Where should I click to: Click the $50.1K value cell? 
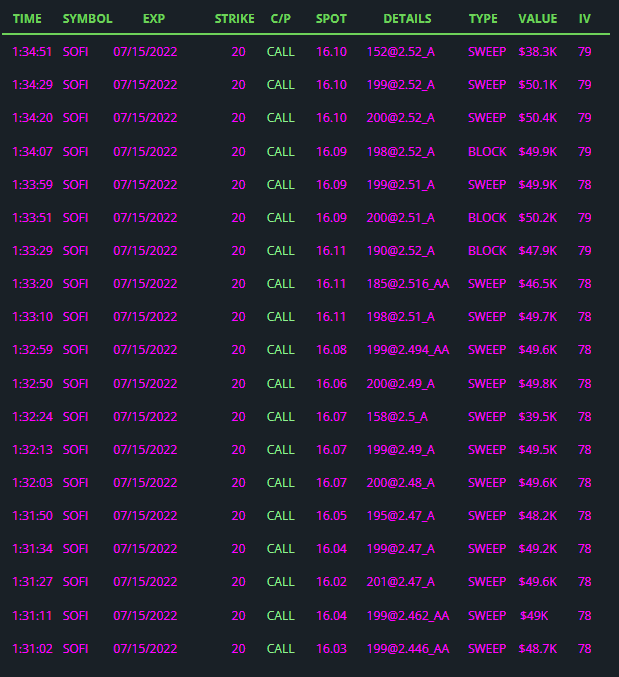point(537,85)
